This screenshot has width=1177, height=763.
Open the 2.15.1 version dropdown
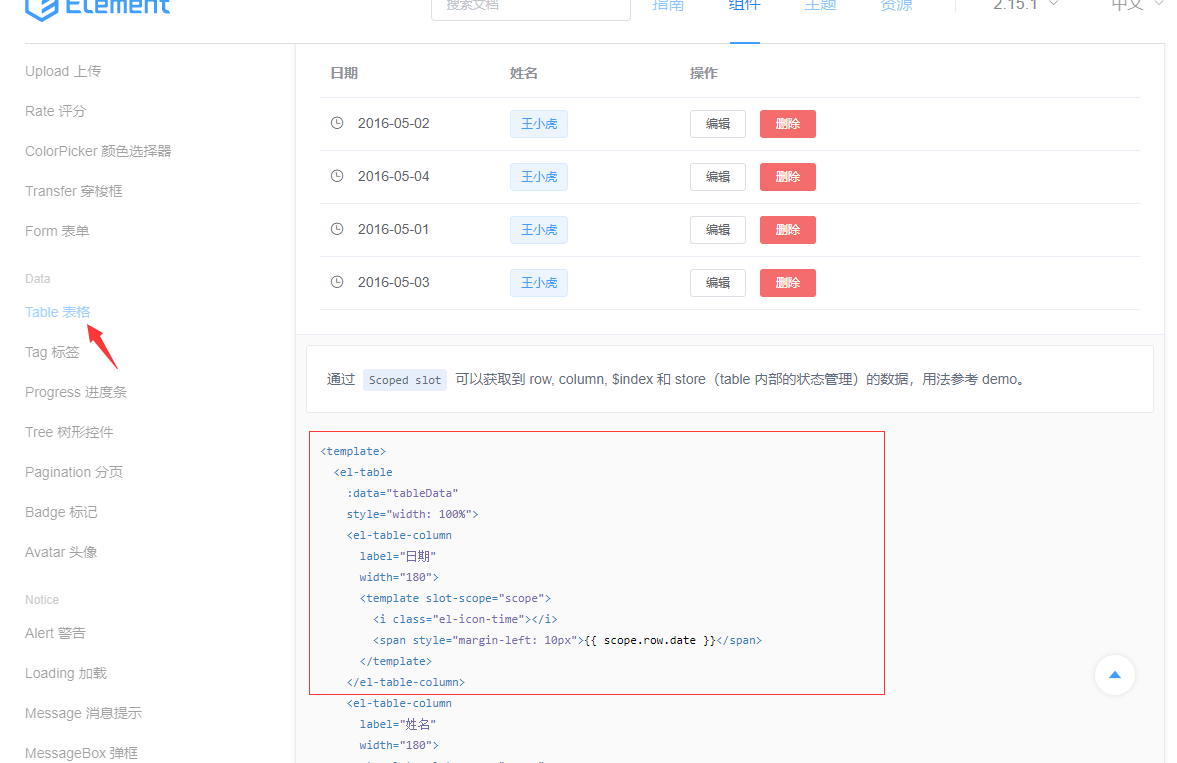tap(1025, 5)
